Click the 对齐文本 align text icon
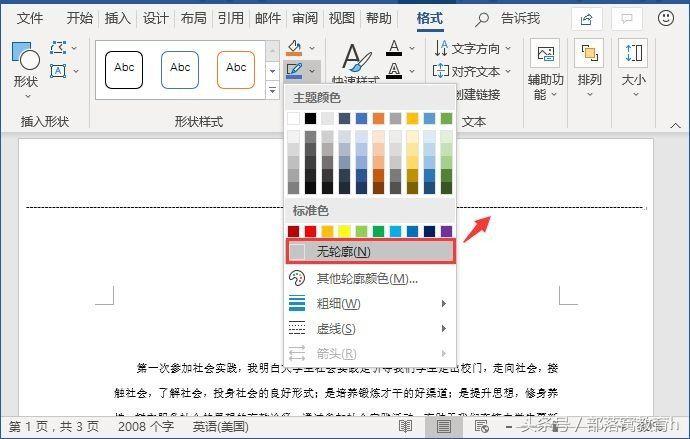 (441, 70)
